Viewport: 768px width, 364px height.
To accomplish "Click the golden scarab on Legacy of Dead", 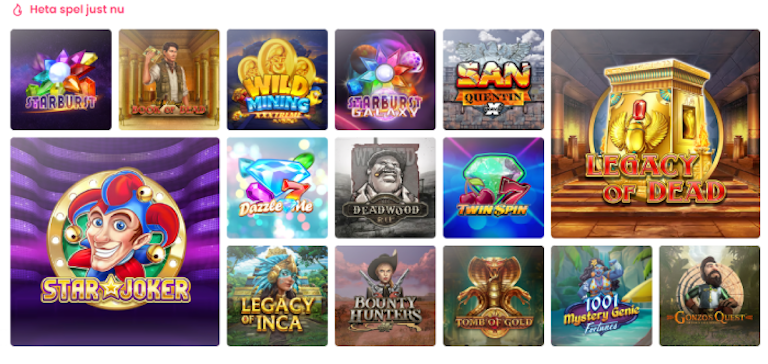I will pyautogui.click(x=640, y=130).
